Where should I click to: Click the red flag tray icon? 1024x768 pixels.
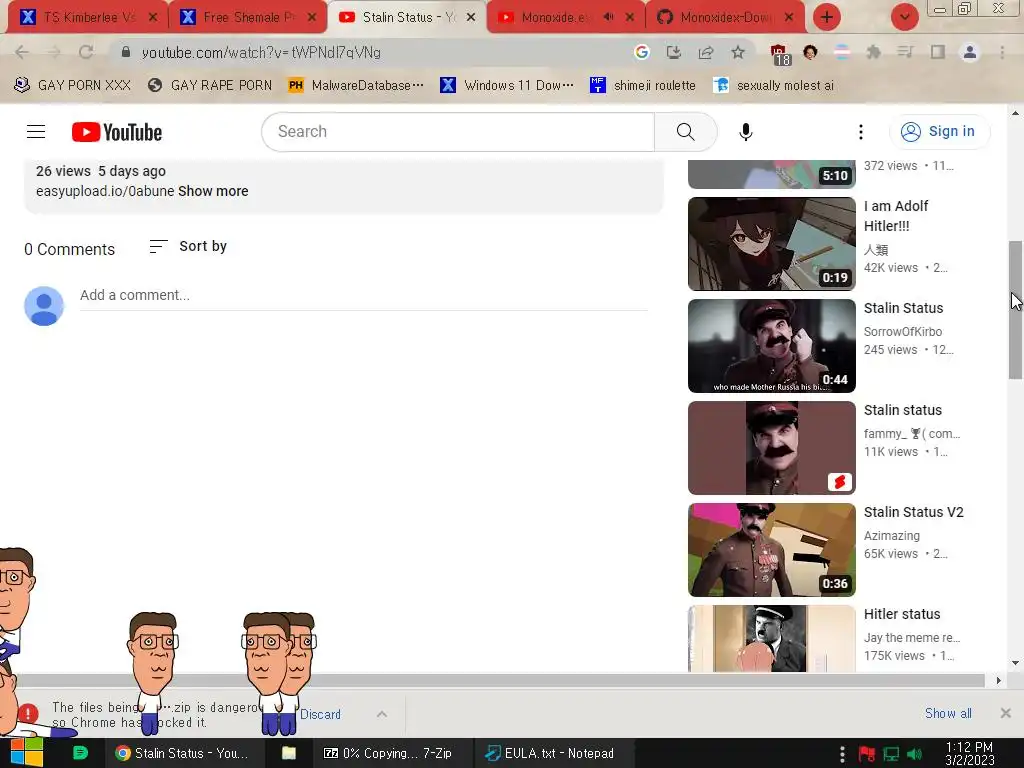coord(866,754)
